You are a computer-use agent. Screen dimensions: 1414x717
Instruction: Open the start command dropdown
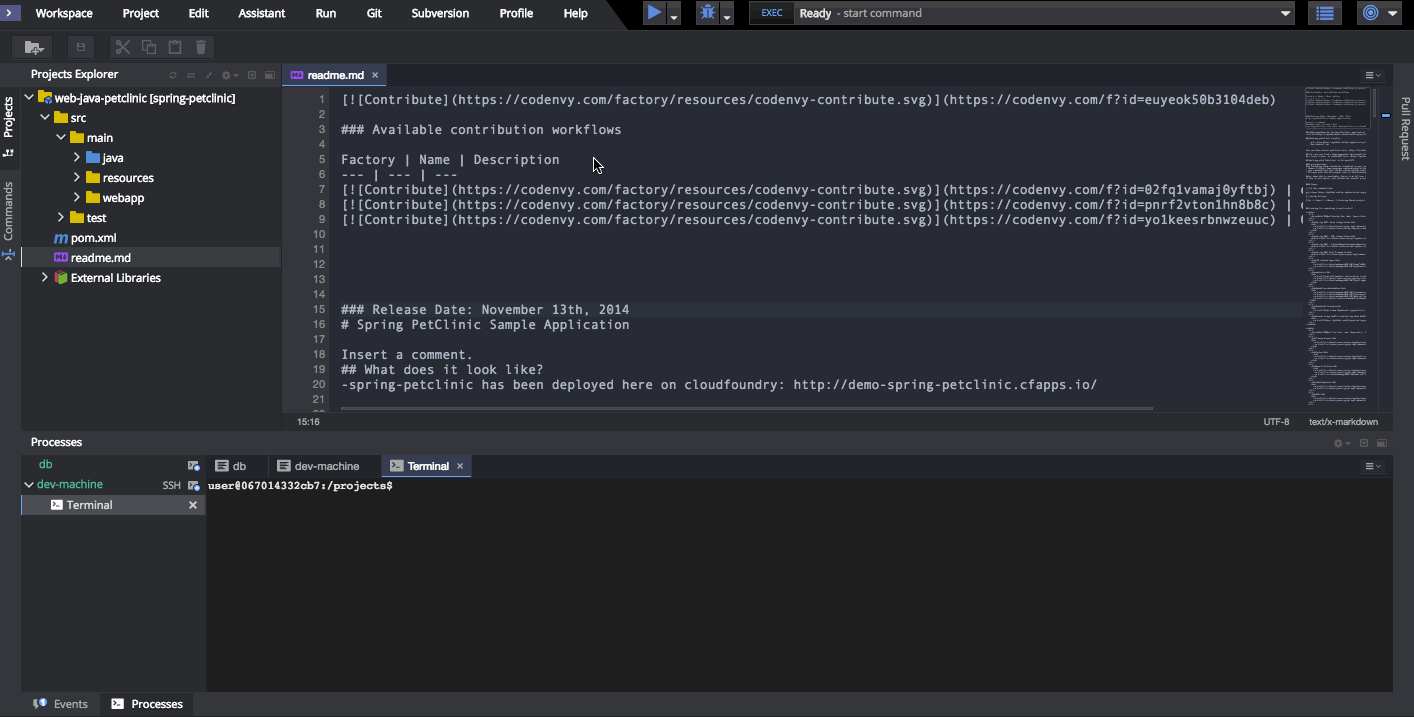pyautogui.click(x=1285, y=14)
